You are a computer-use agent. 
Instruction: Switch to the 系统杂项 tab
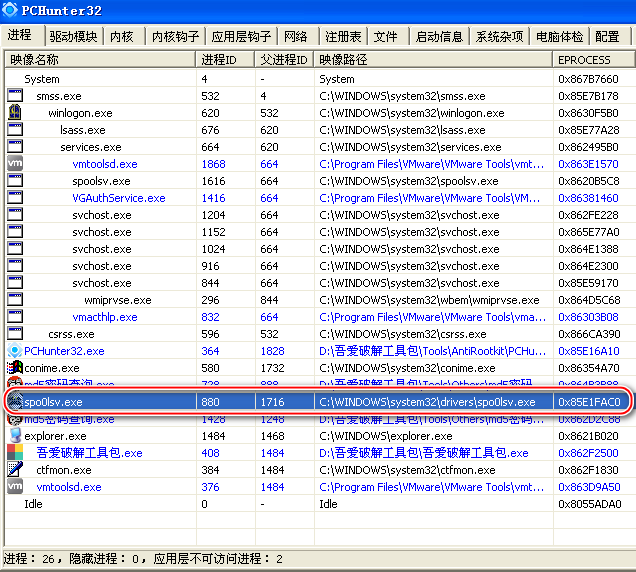pos(499,37)
